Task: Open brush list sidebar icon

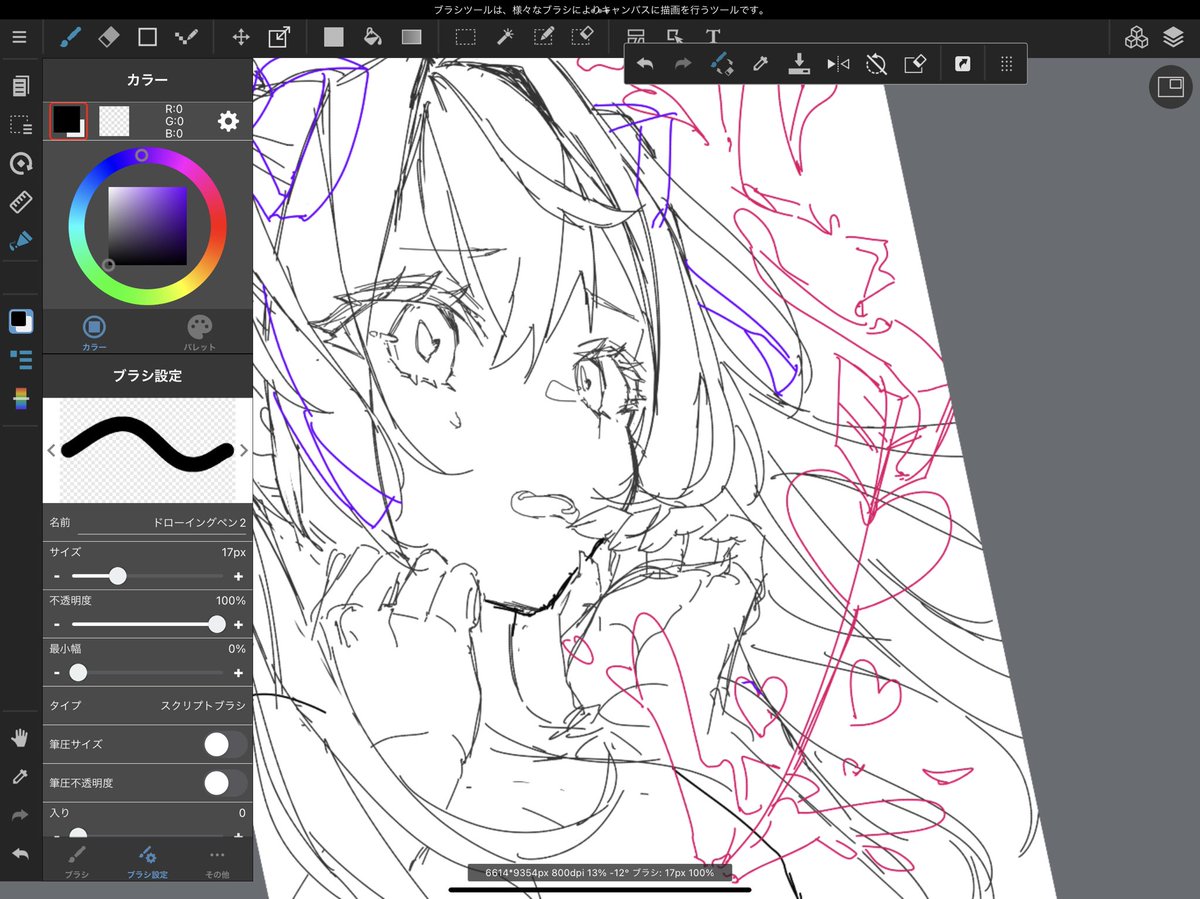Action: (20, 359)
